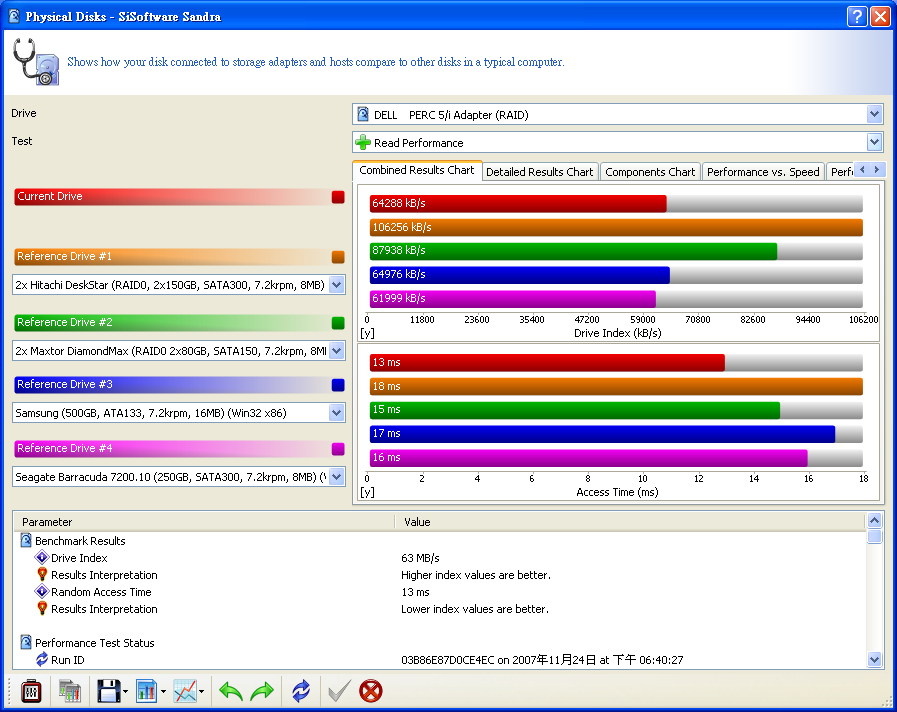Click the Value column header

[630, 522]
